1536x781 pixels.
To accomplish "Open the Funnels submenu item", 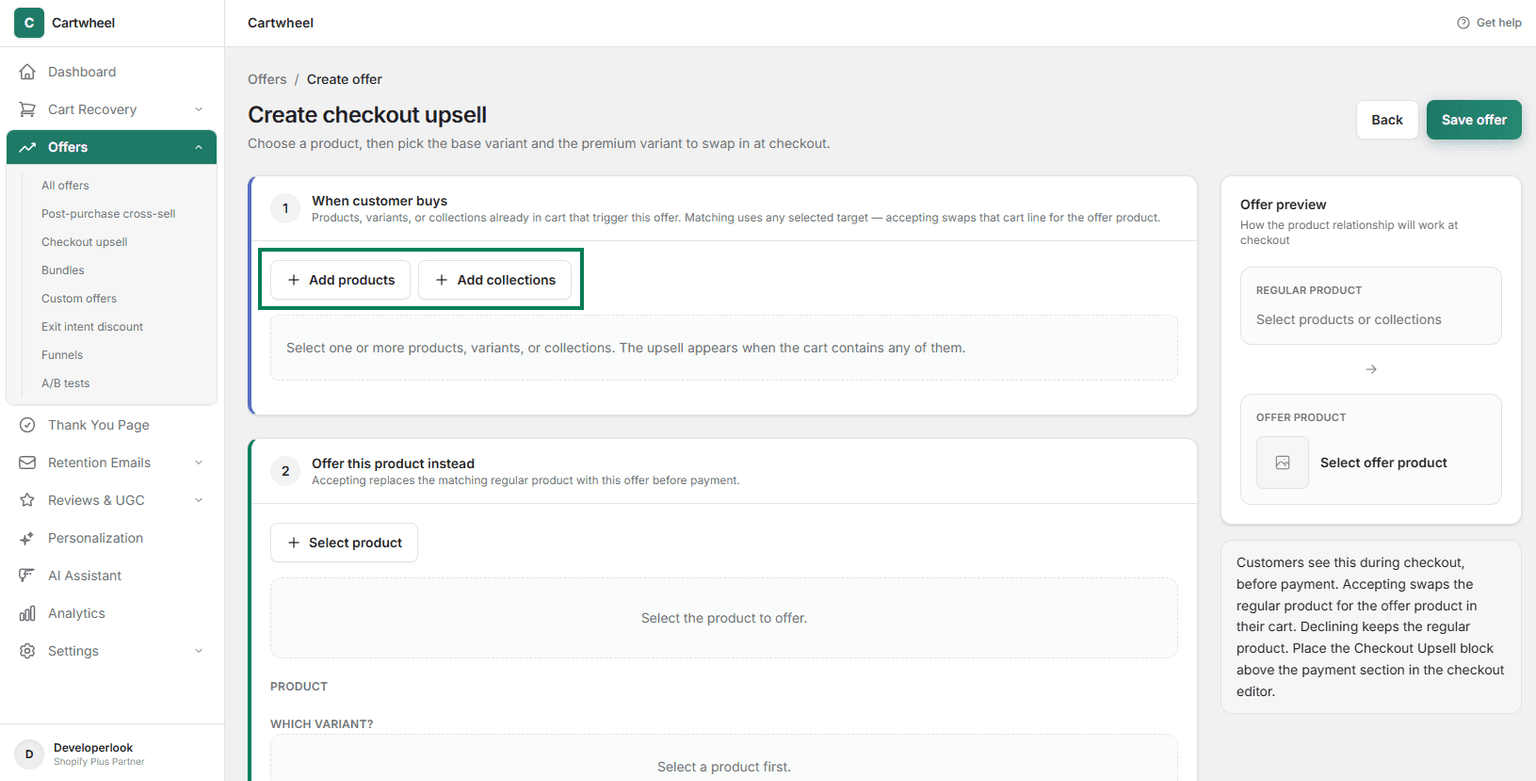I will pyautogui.click(x=62, y=355).
